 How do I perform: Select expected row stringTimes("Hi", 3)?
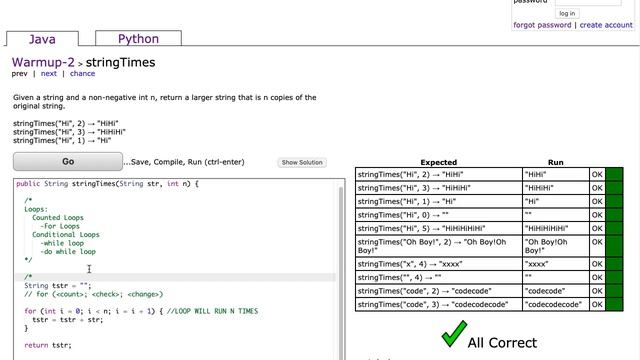click(x=439, y=188)
